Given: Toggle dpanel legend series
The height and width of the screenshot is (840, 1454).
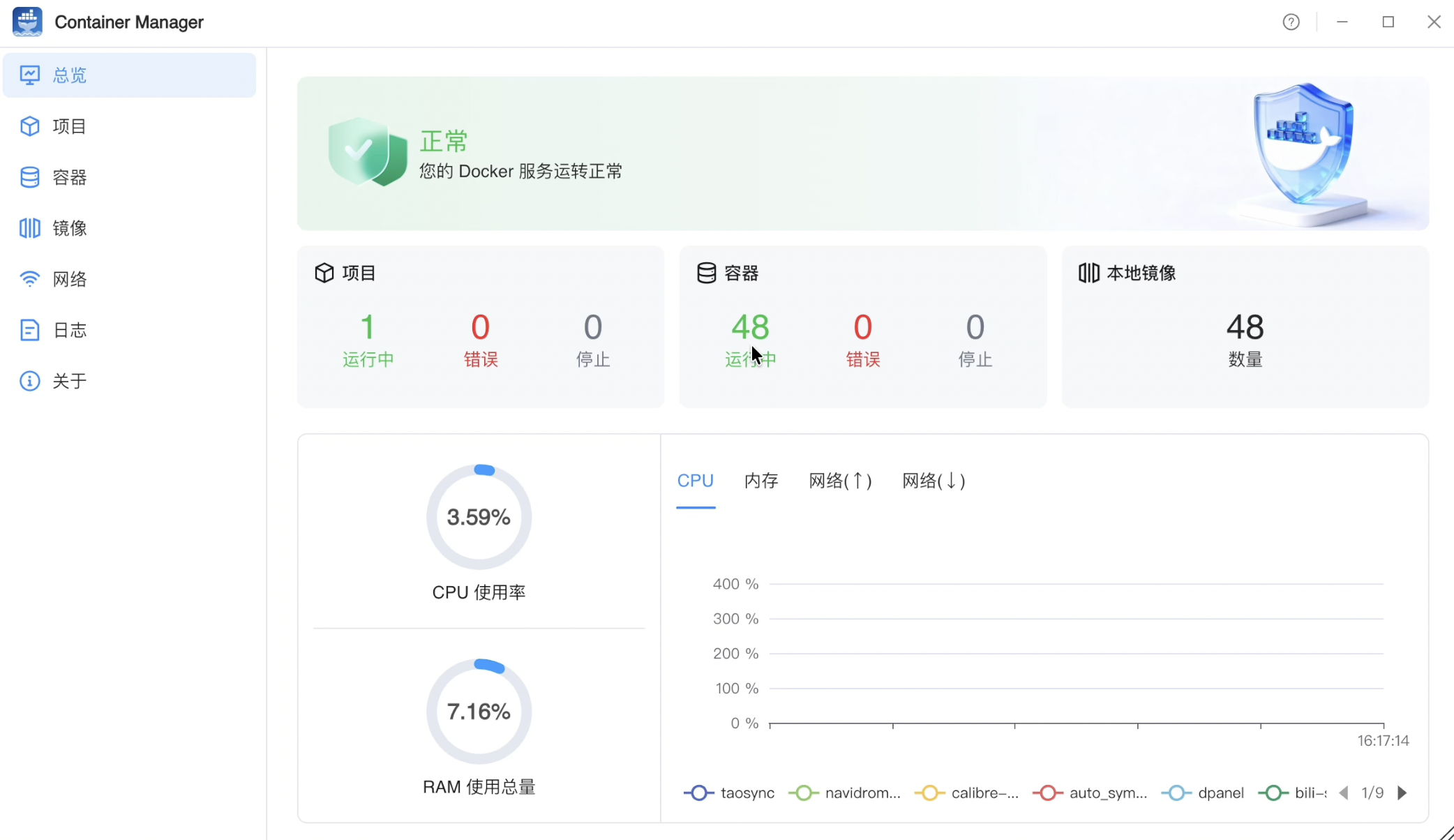Looking at the screenshot, I should coord(1203,793).
